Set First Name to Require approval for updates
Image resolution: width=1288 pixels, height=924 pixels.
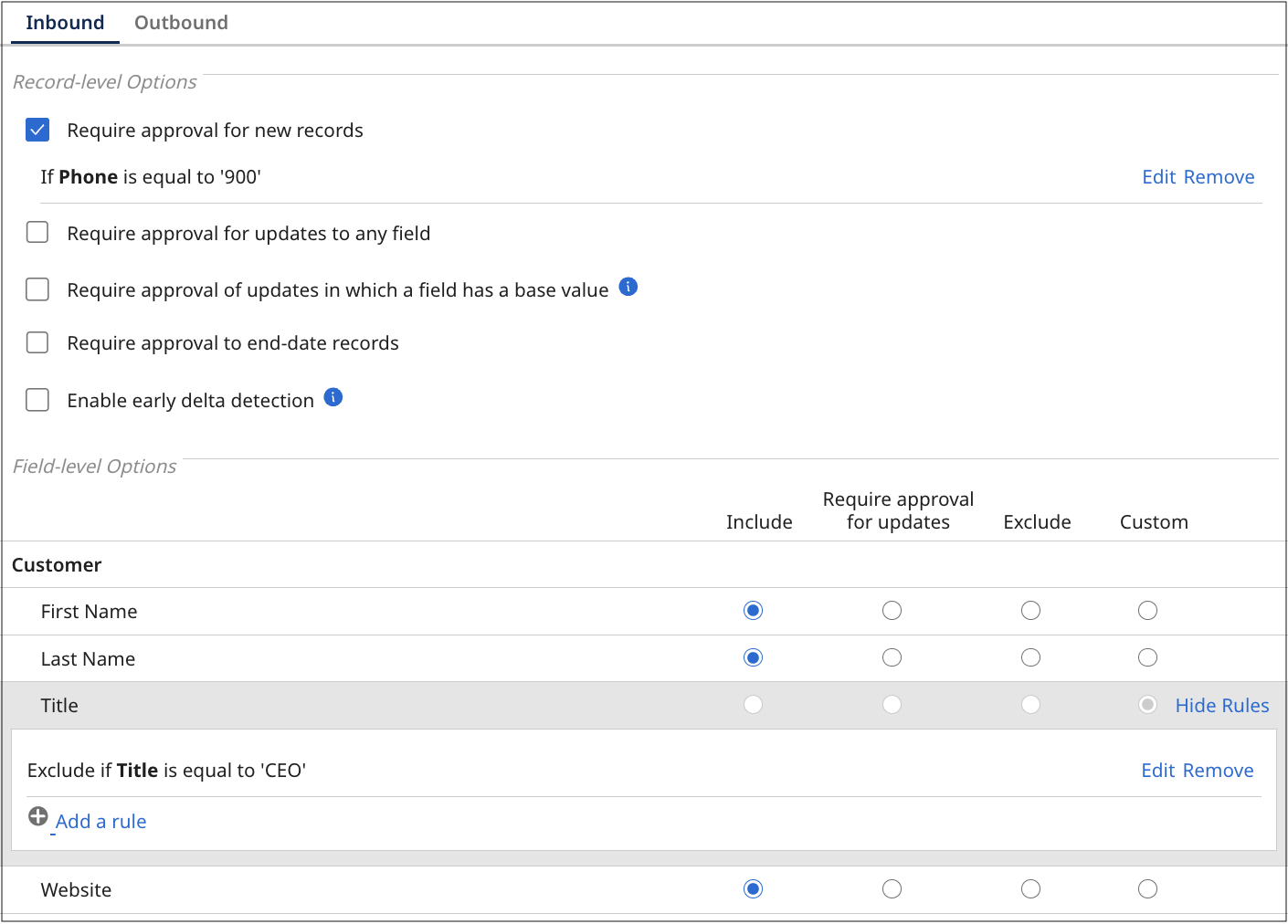click(x=892, y=611)
